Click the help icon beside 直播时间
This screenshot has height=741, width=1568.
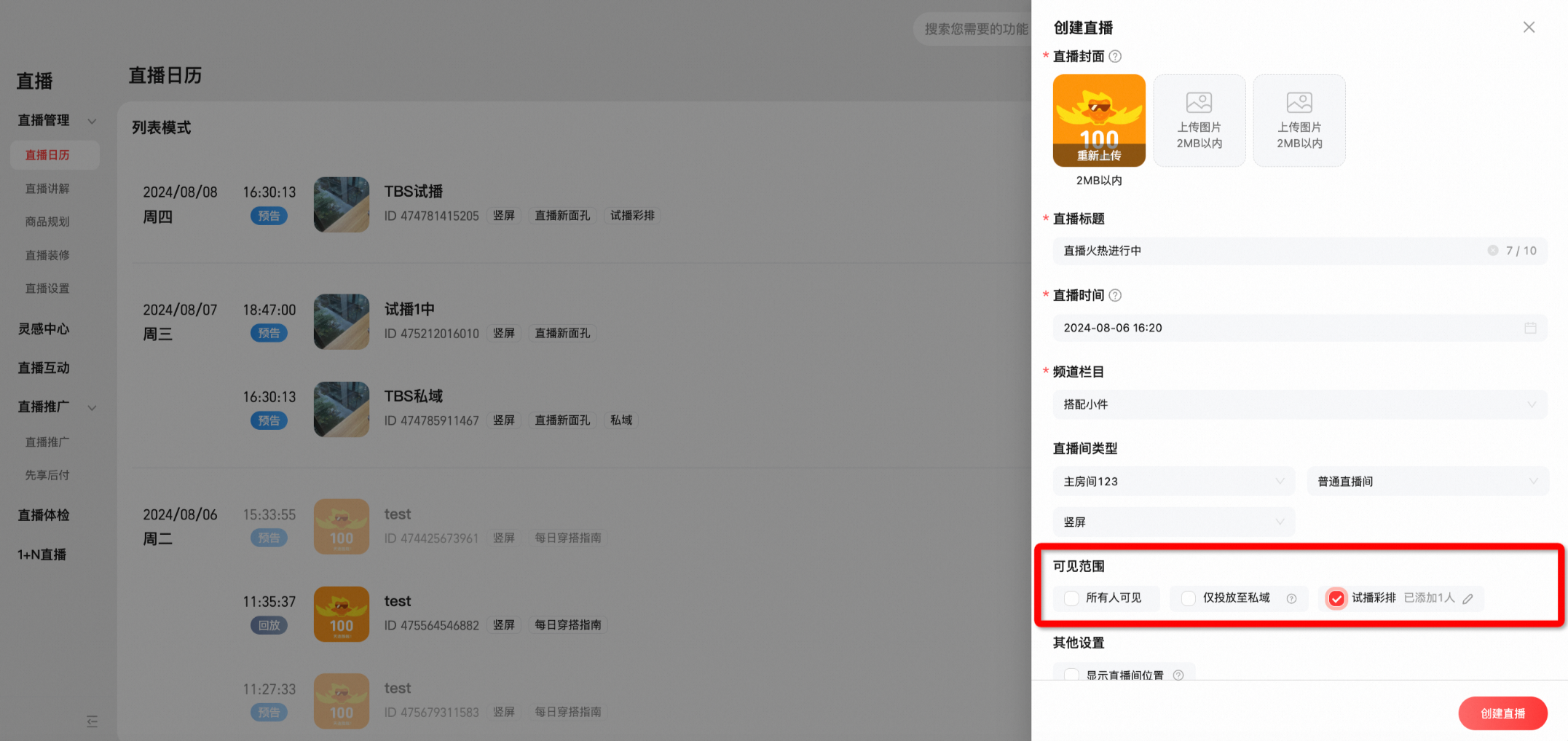1115,295
